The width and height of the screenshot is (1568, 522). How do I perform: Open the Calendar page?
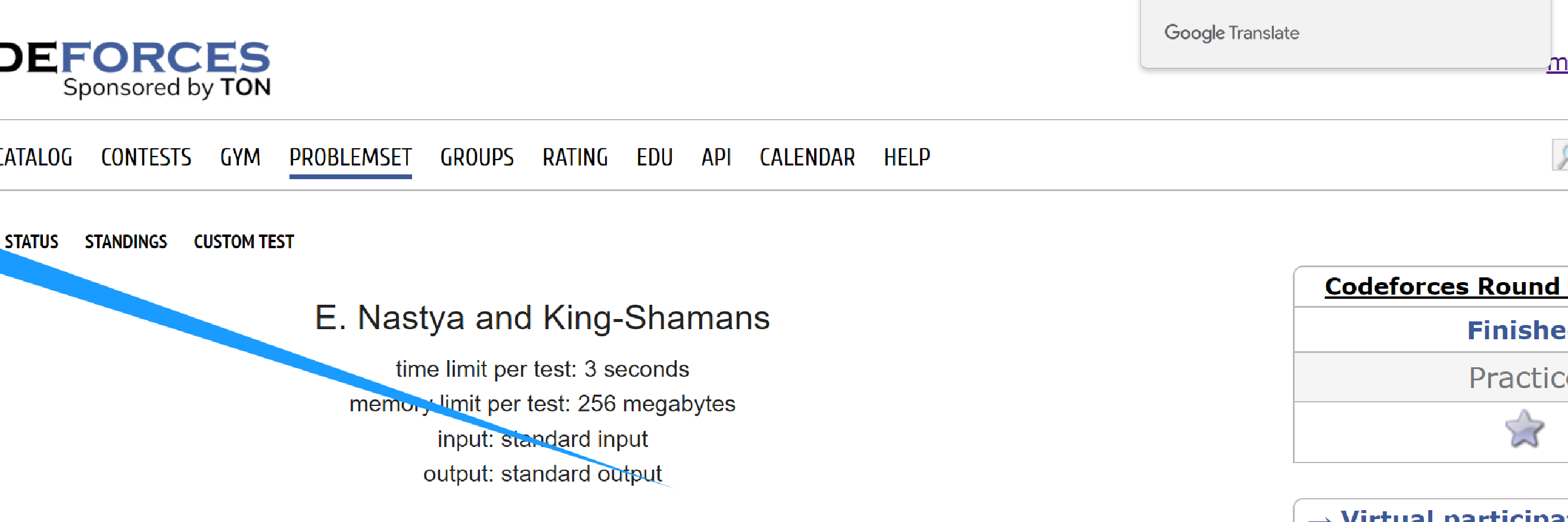807,157
